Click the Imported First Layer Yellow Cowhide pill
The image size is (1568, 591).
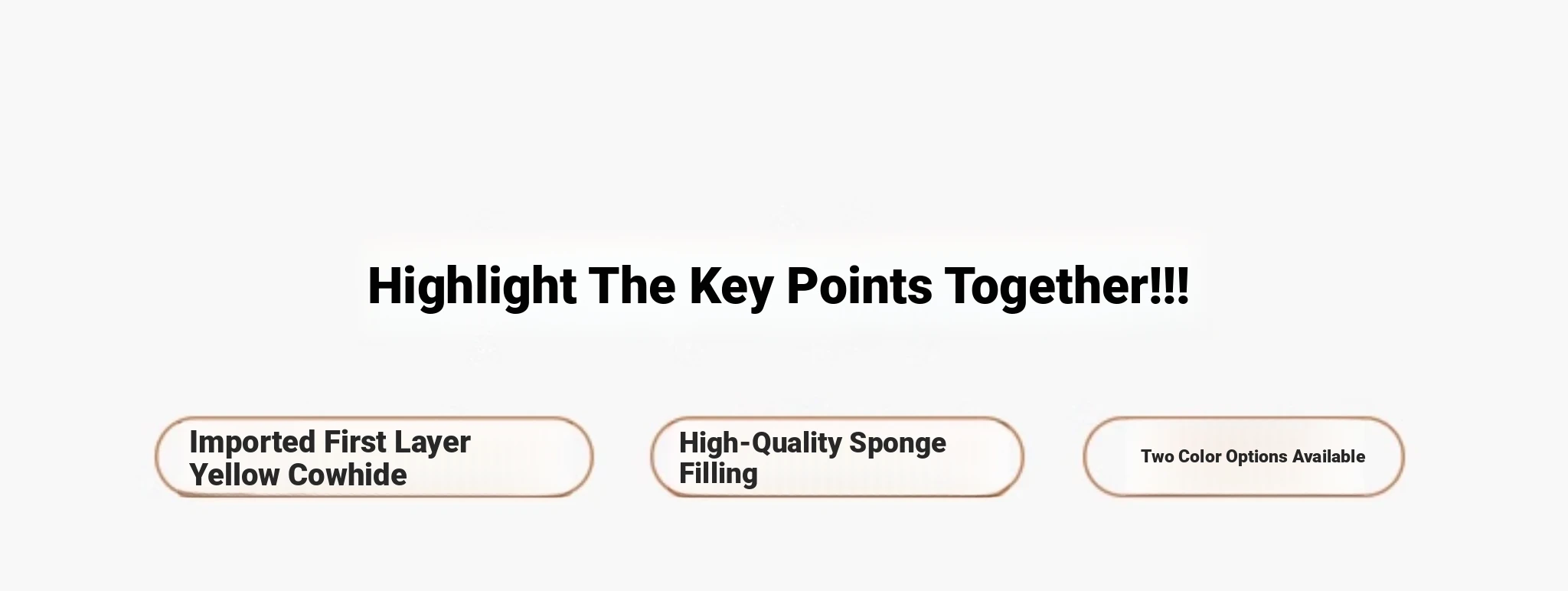click(x=374, y=457)
